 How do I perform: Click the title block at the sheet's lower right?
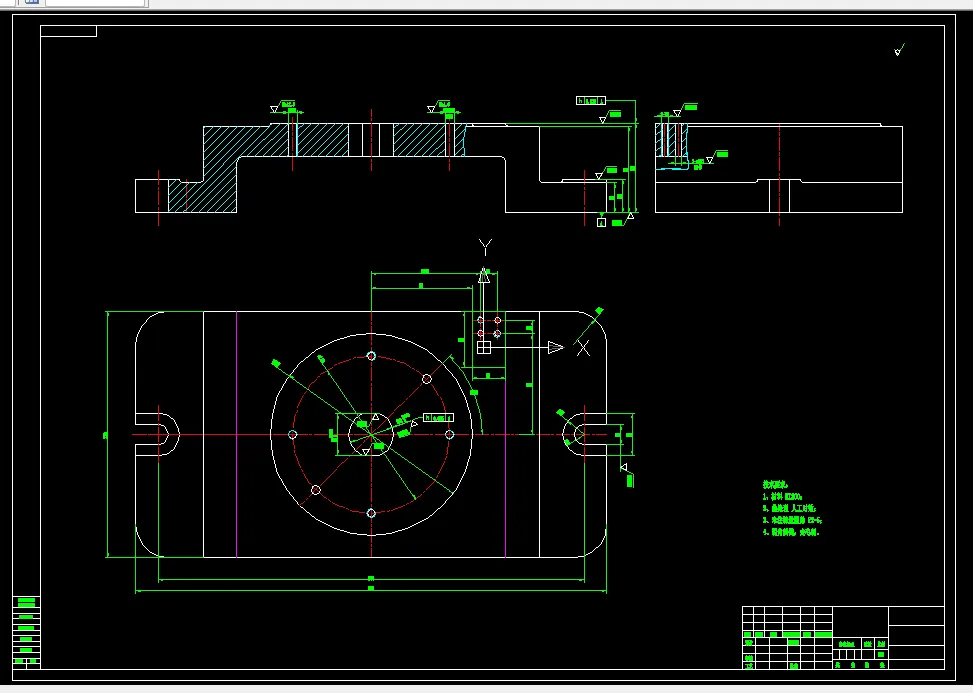(x=843, y=638)
